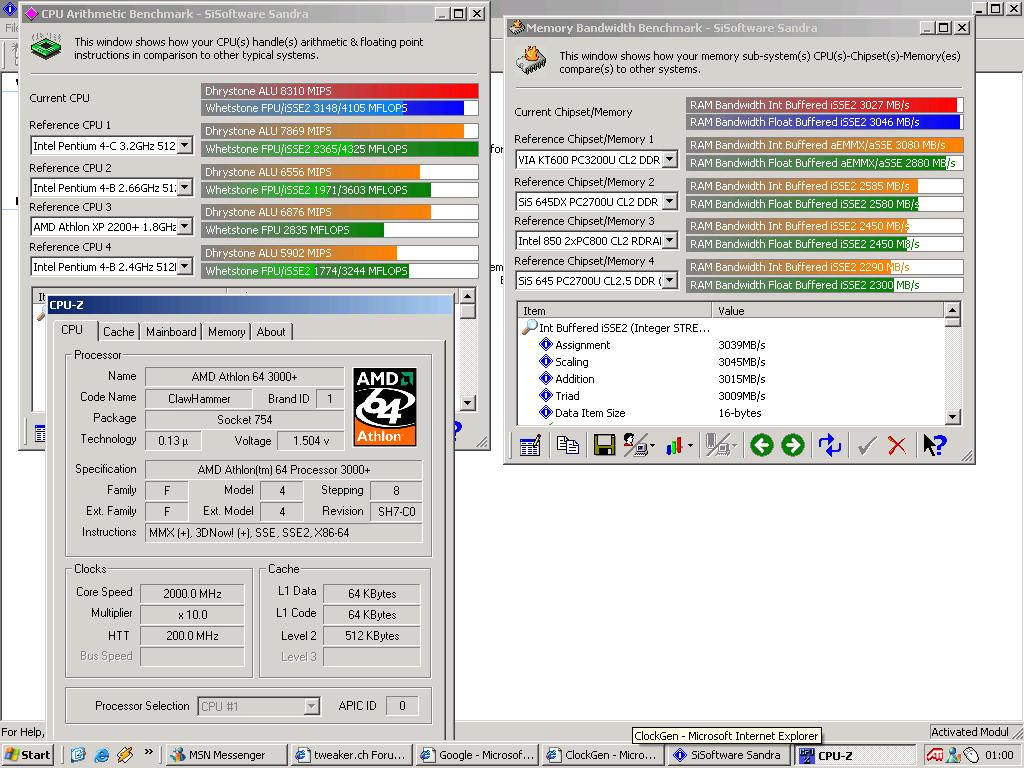This screenshot has height=768, width=1024.
Task: Switch to MSN Messenger in the taskbar
Action: 225,755
